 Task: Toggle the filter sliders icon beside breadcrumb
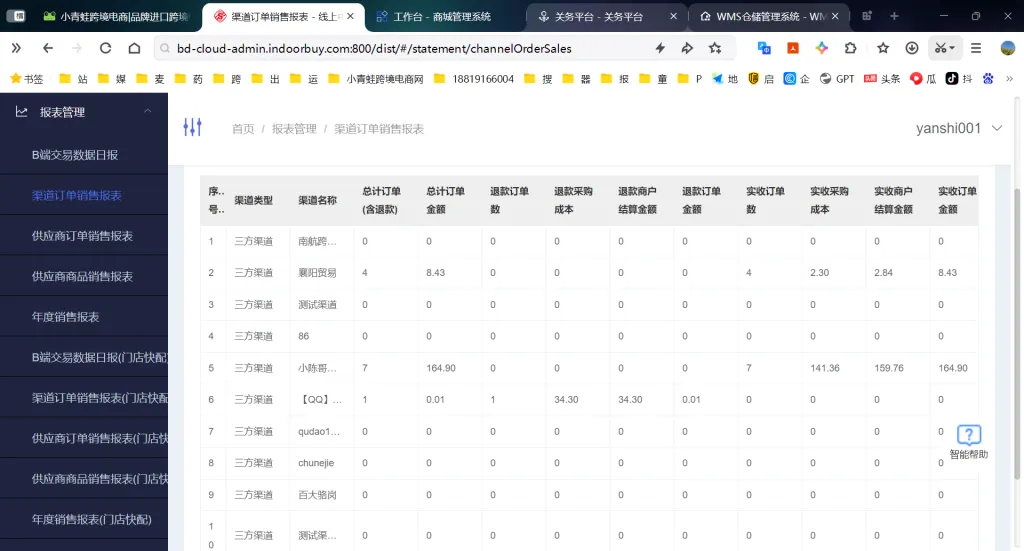tap(192, 127)
